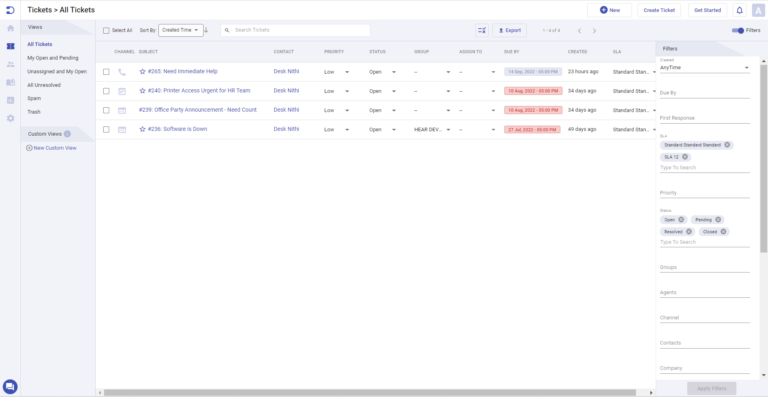Viewport: 768px width, 397px height.
Task: Remove the Open status chip
Action: click(x=681, y=220)
